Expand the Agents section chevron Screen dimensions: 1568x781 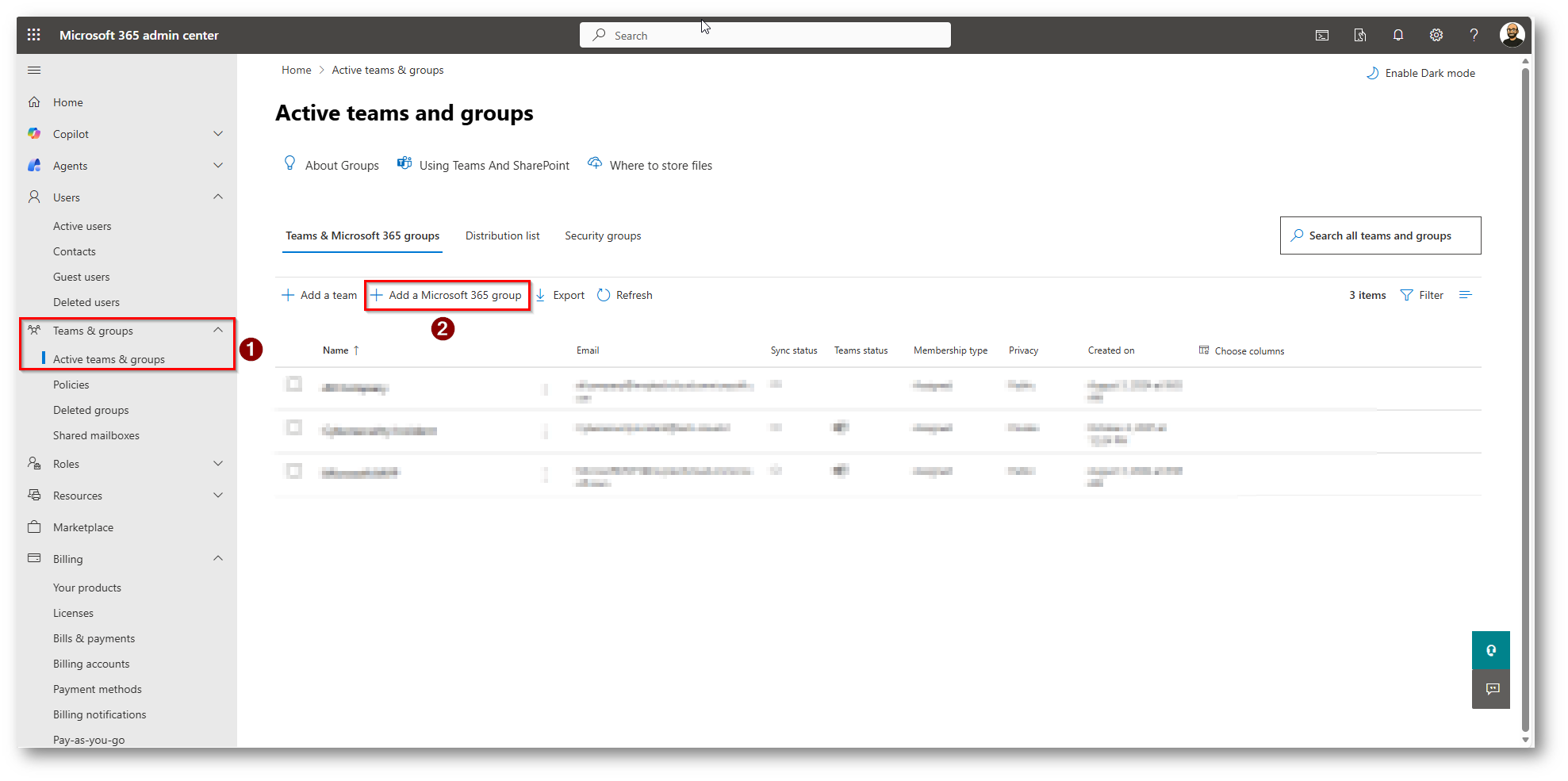218,166
